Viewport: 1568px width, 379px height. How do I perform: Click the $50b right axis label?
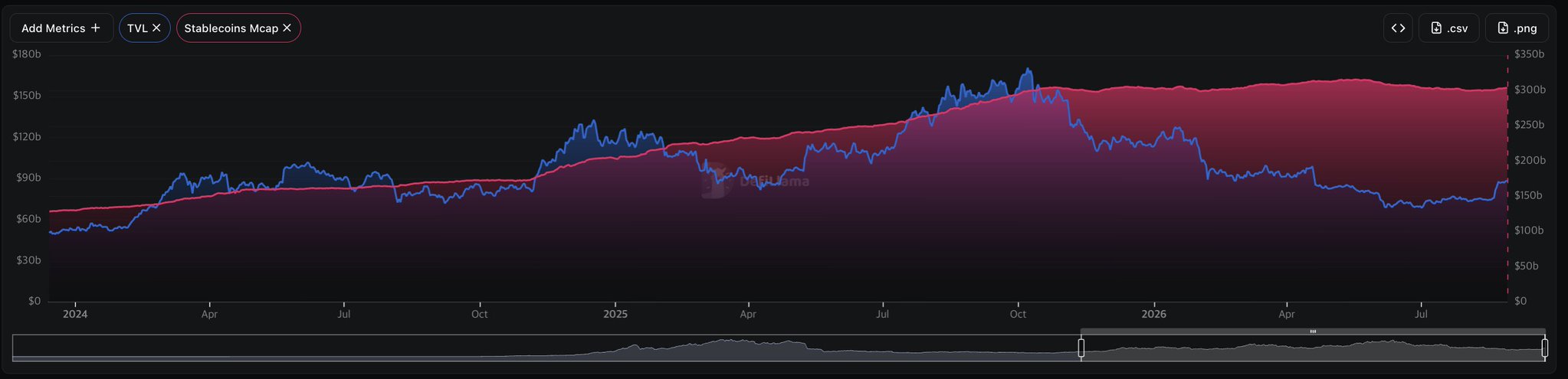click(x=1527, y=266)
